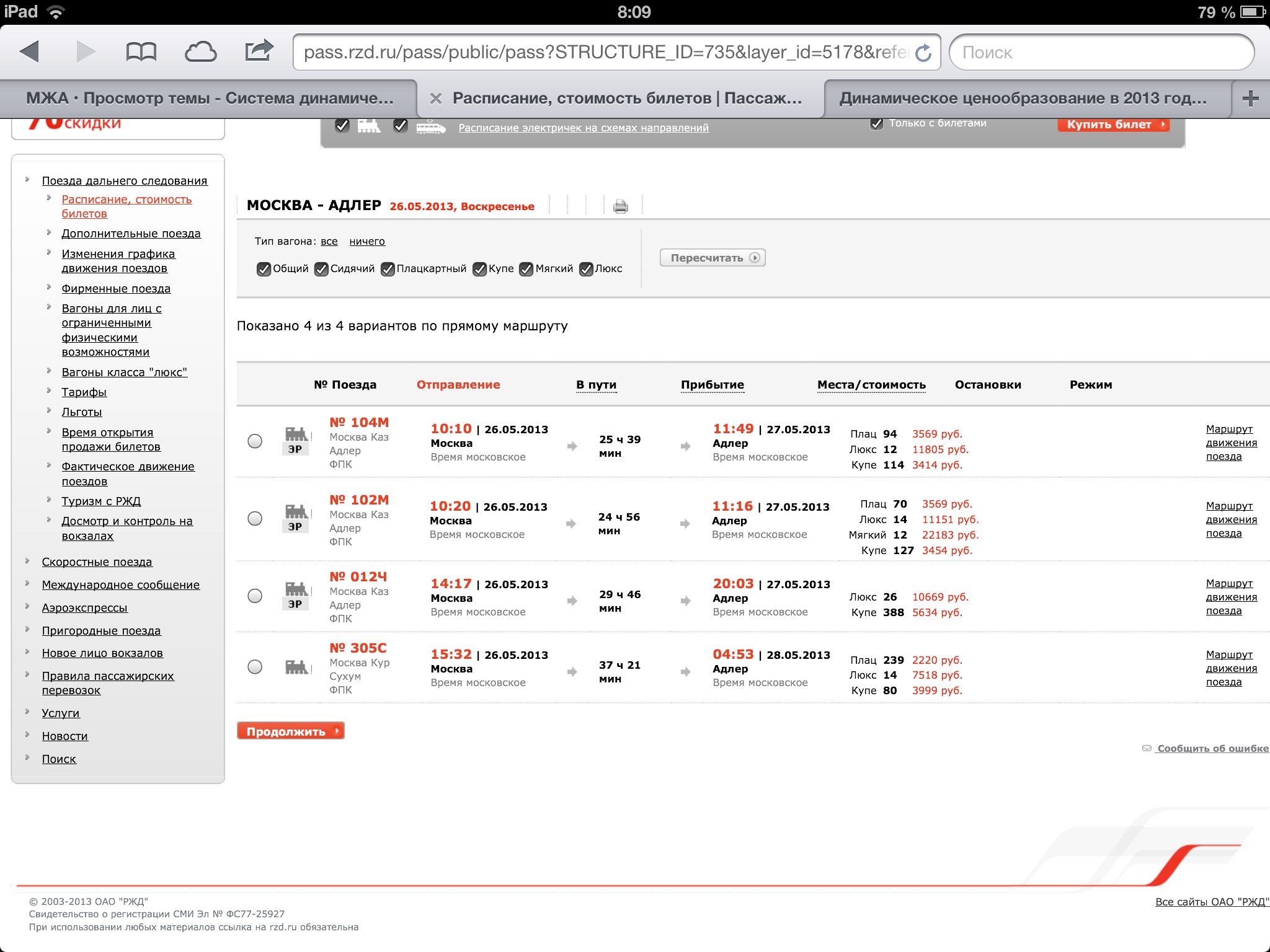Open a new tab with plus
The image size is (1270, 952).
pos(1250,98)
